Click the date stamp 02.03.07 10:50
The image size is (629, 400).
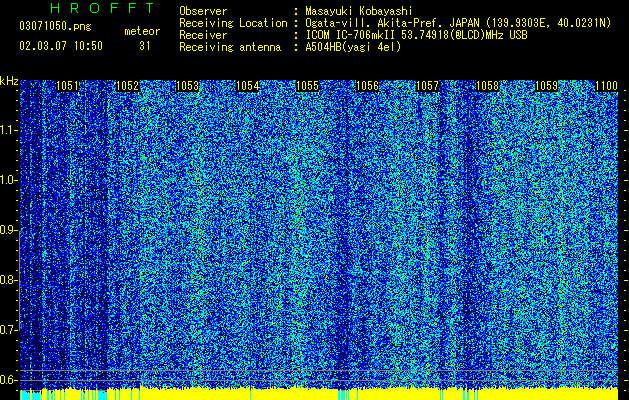[x=61, y=46]
